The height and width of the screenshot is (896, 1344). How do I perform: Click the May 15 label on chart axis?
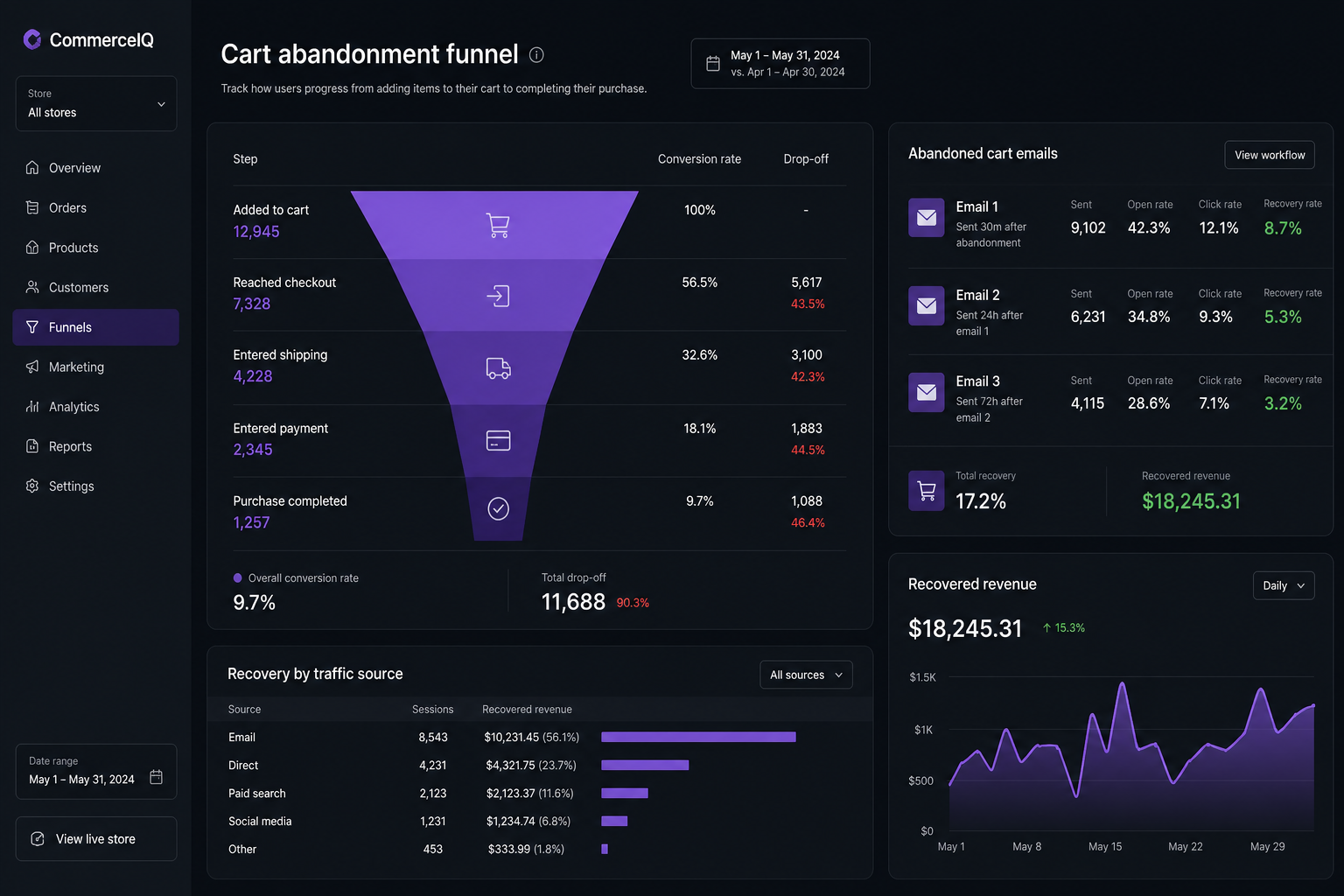1105,846
